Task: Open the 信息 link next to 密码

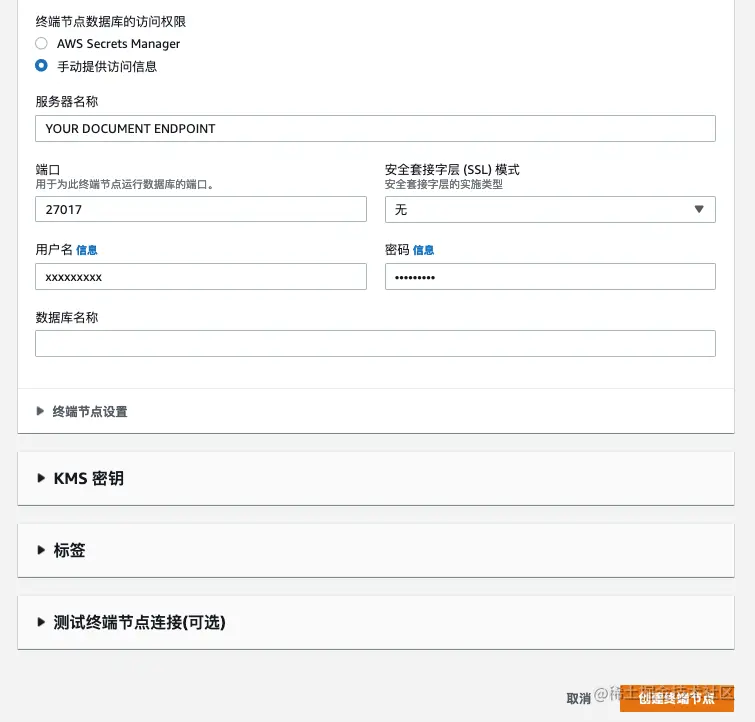Action: tap(423, 250)
